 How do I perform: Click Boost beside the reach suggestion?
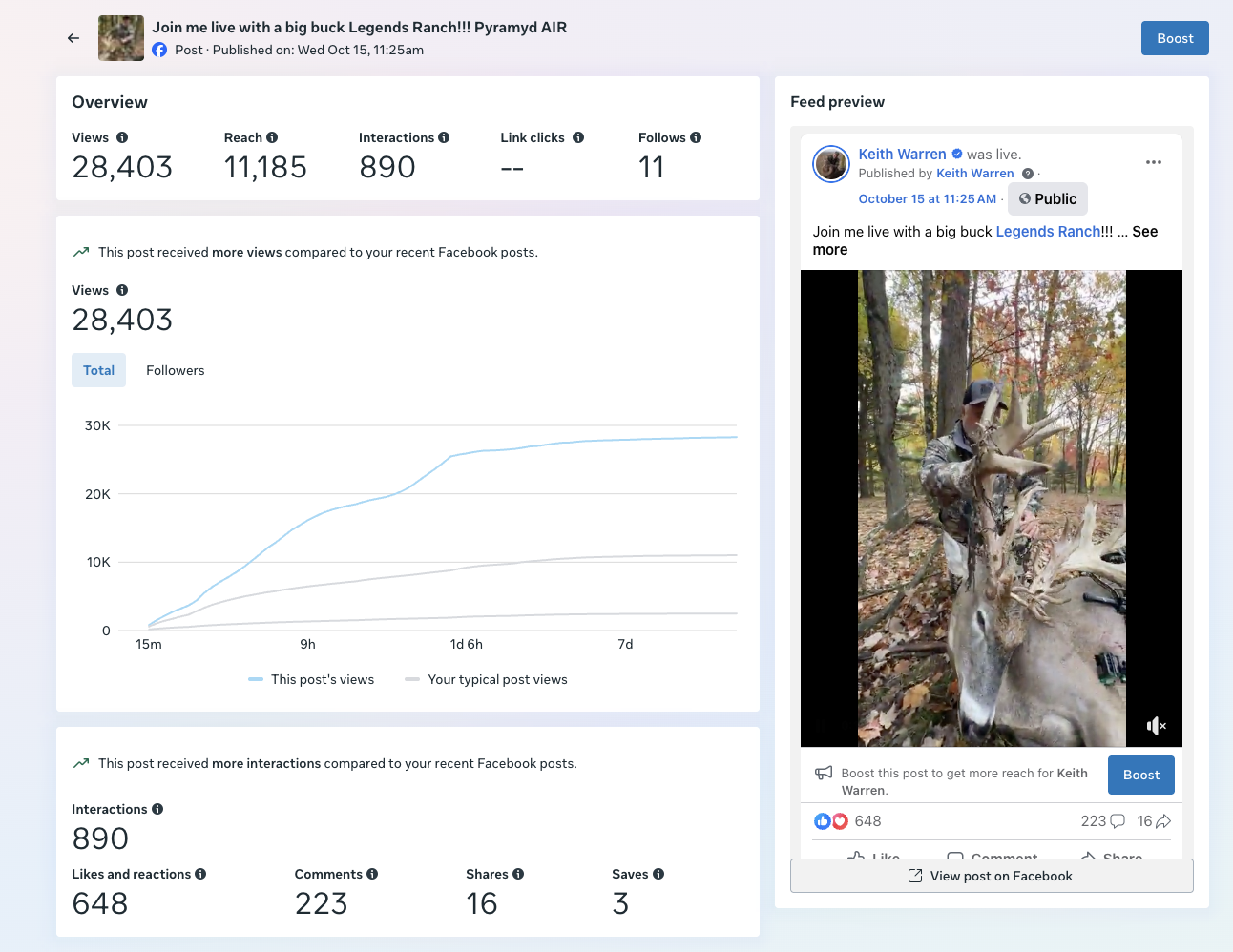(1140, 776)
